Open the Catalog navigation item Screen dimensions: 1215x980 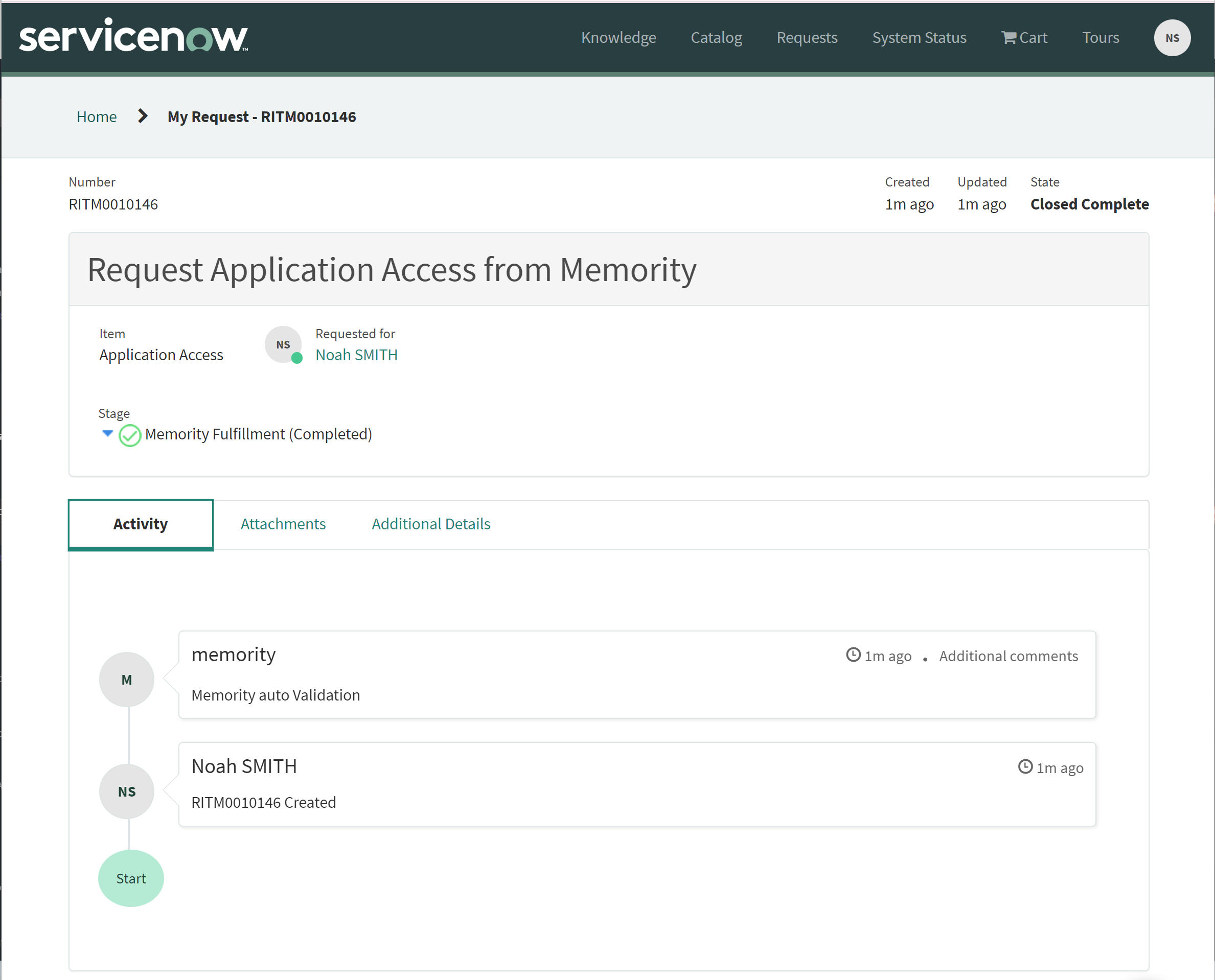pos(716,38)
